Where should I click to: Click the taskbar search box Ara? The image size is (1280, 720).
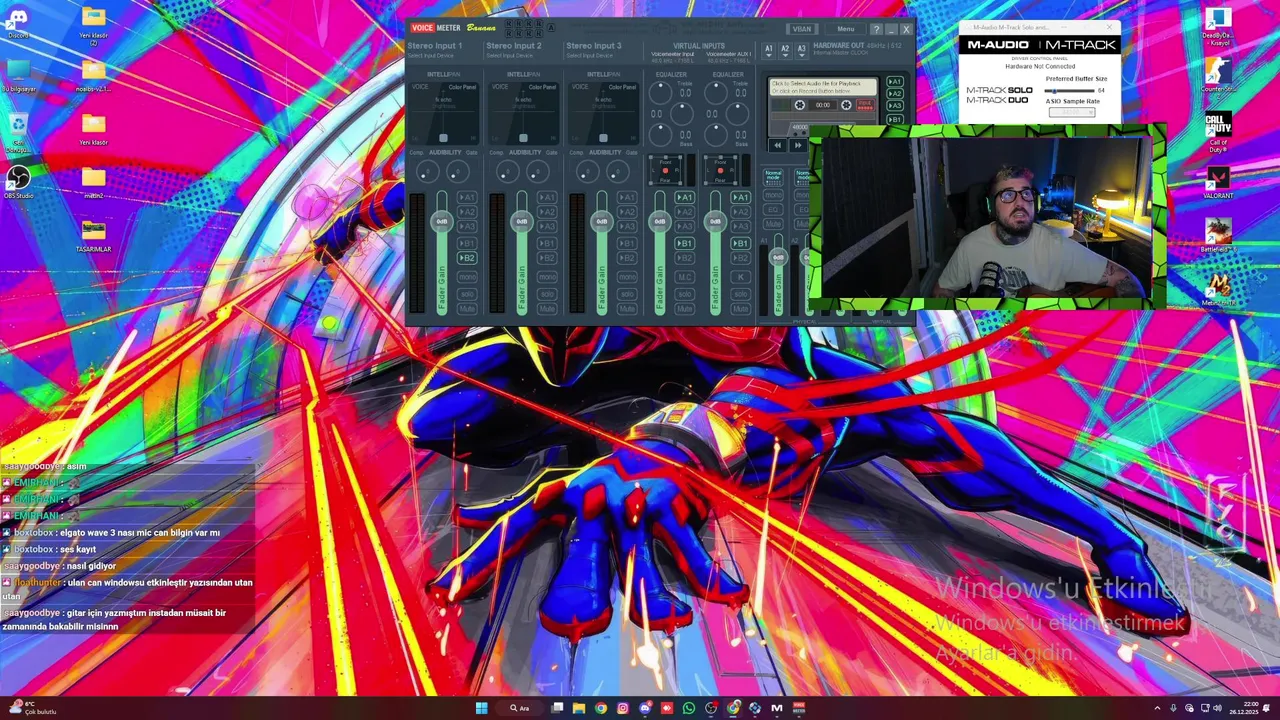(519, 708)
